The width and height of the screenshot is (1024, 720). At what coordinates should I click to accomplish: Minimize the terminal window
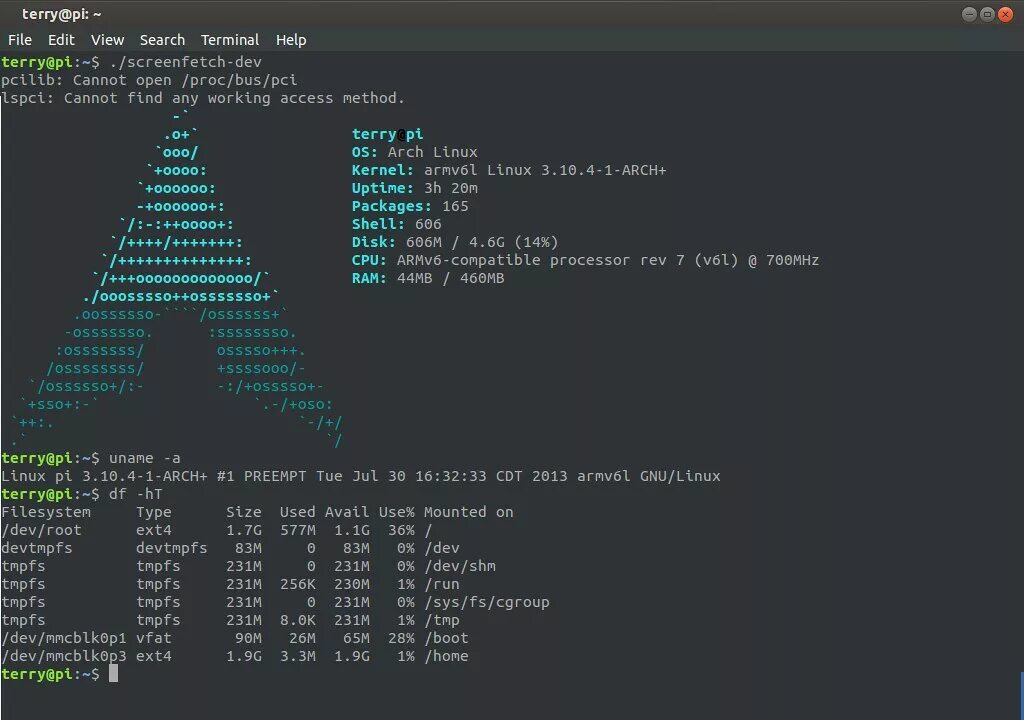click(x=969, y=14)
